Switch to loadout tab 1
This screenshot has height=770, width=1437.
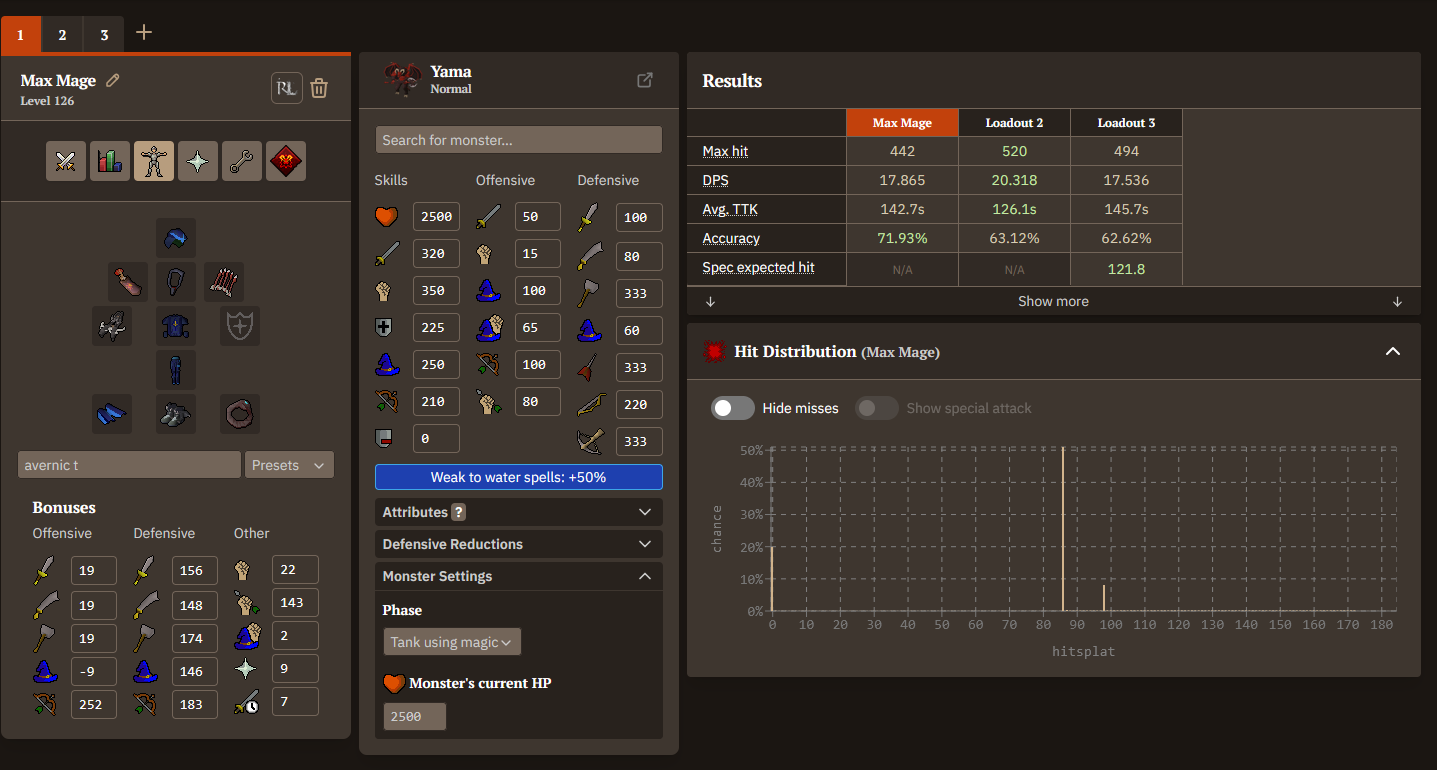(x=21, y=35)
